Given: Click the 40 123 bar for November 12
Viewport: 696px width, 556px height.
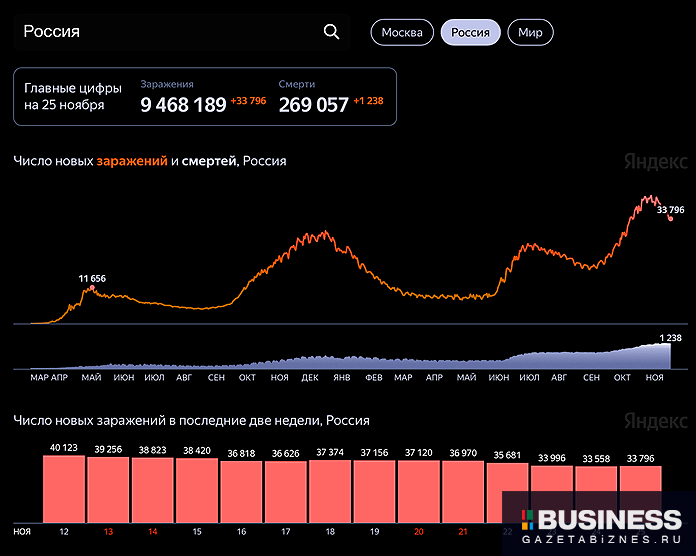Looking at the screenshot, I should pos(64,488).
